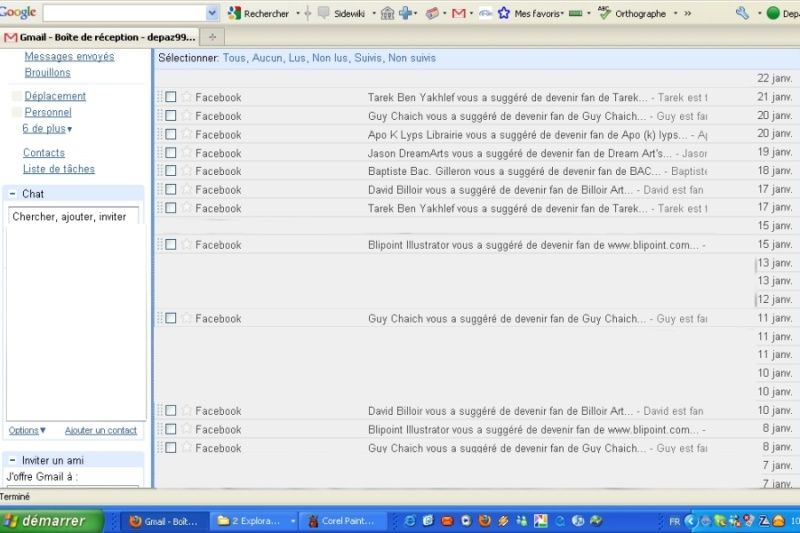Open the Déplacement label
The width and height of the screenshot is (800, 533).
[x=55, y=96]
